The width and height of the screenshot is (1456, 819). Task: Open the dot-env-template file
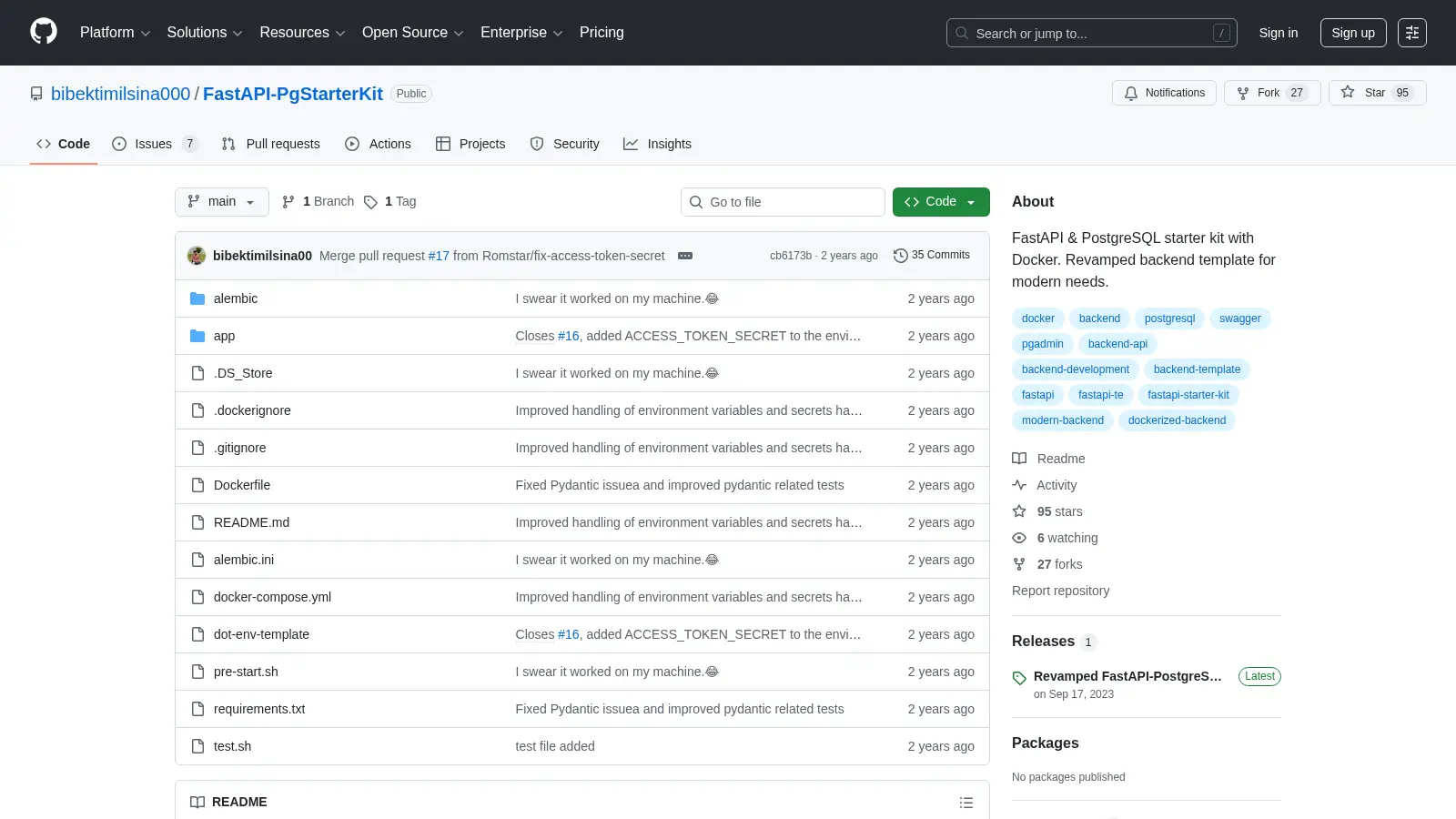tap(261, 634)
